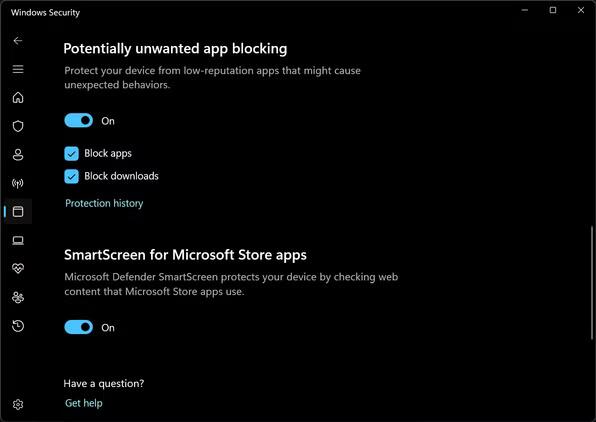
Task: Uncheck the Block downloads checkbox
Action: click(71, 176)
